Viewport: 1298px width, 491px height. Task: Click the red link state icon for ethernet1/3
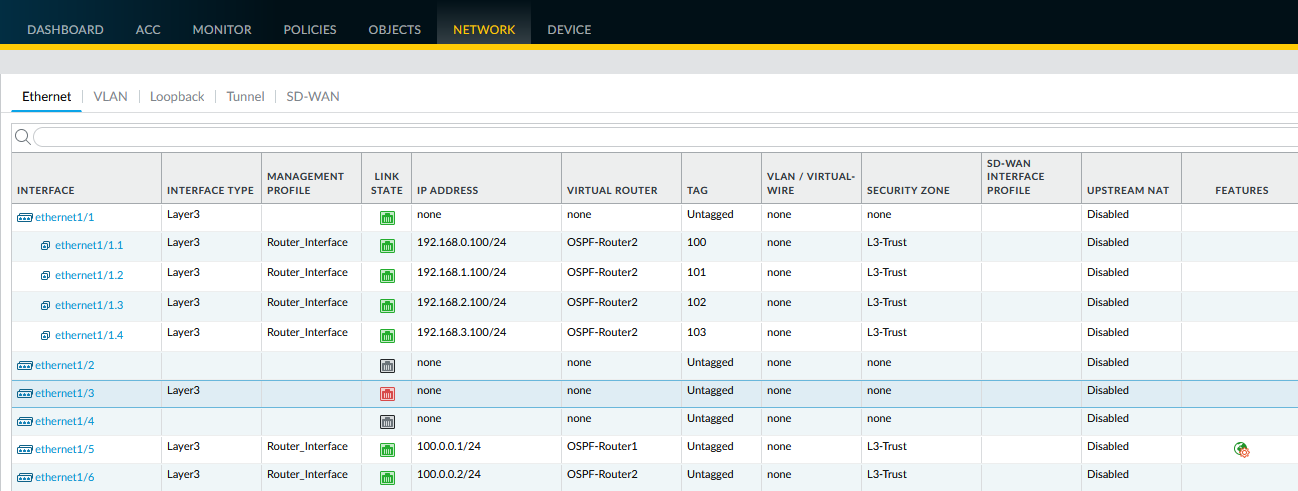[x=387, y=394]
